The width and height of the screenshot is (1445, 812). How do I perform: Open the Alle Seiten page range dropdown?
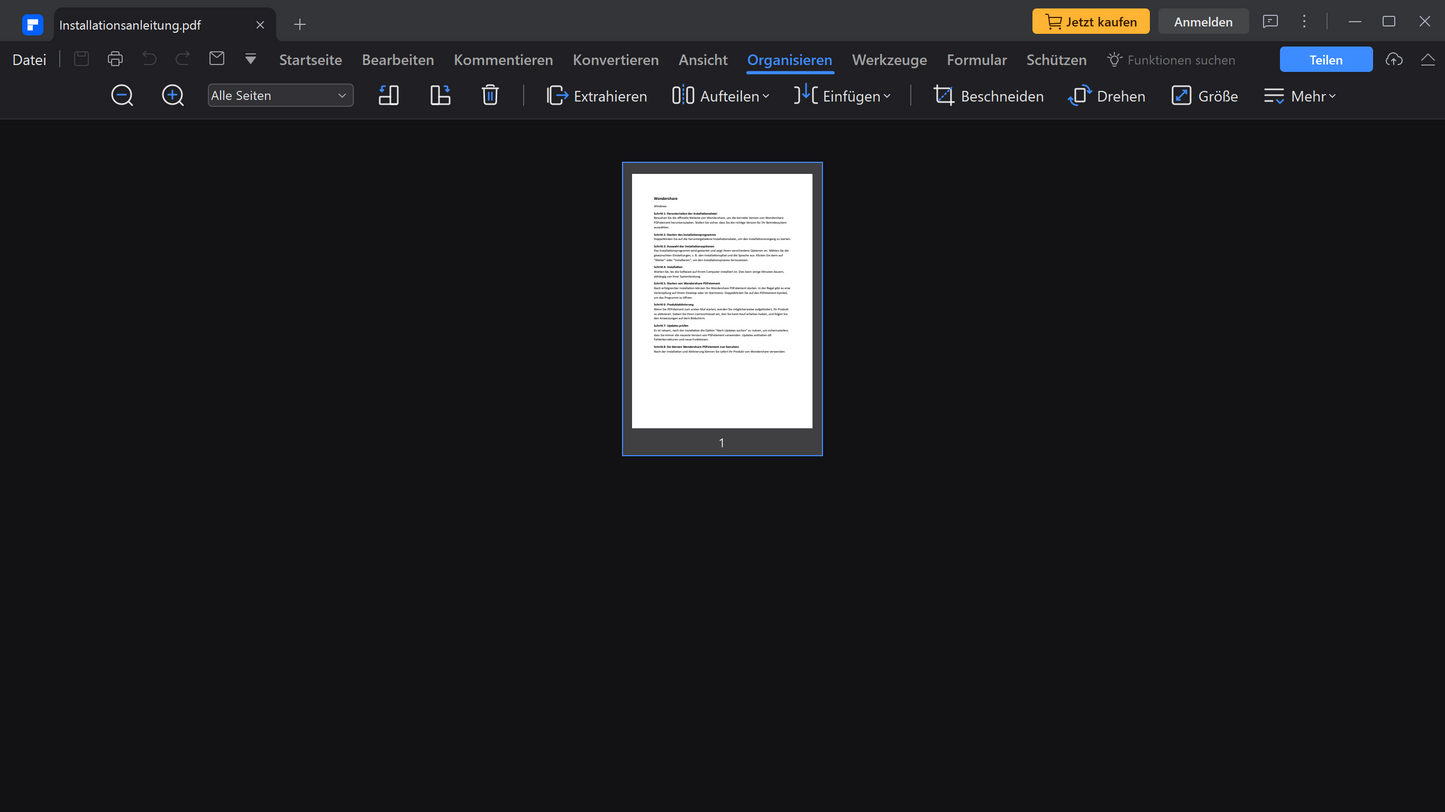click(280, 96)
